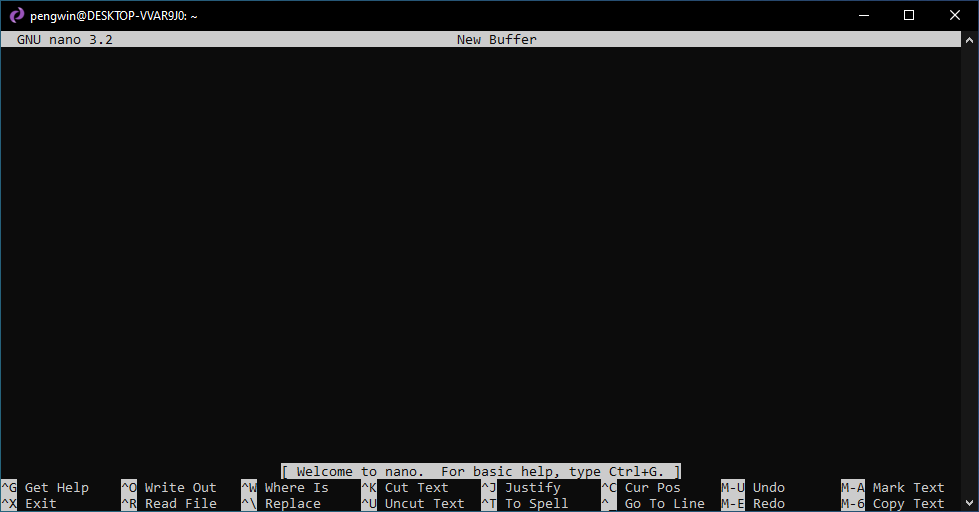
Task: Click the scrollbar down arrow
Action: pyautogui.click(x=969, y=502)
